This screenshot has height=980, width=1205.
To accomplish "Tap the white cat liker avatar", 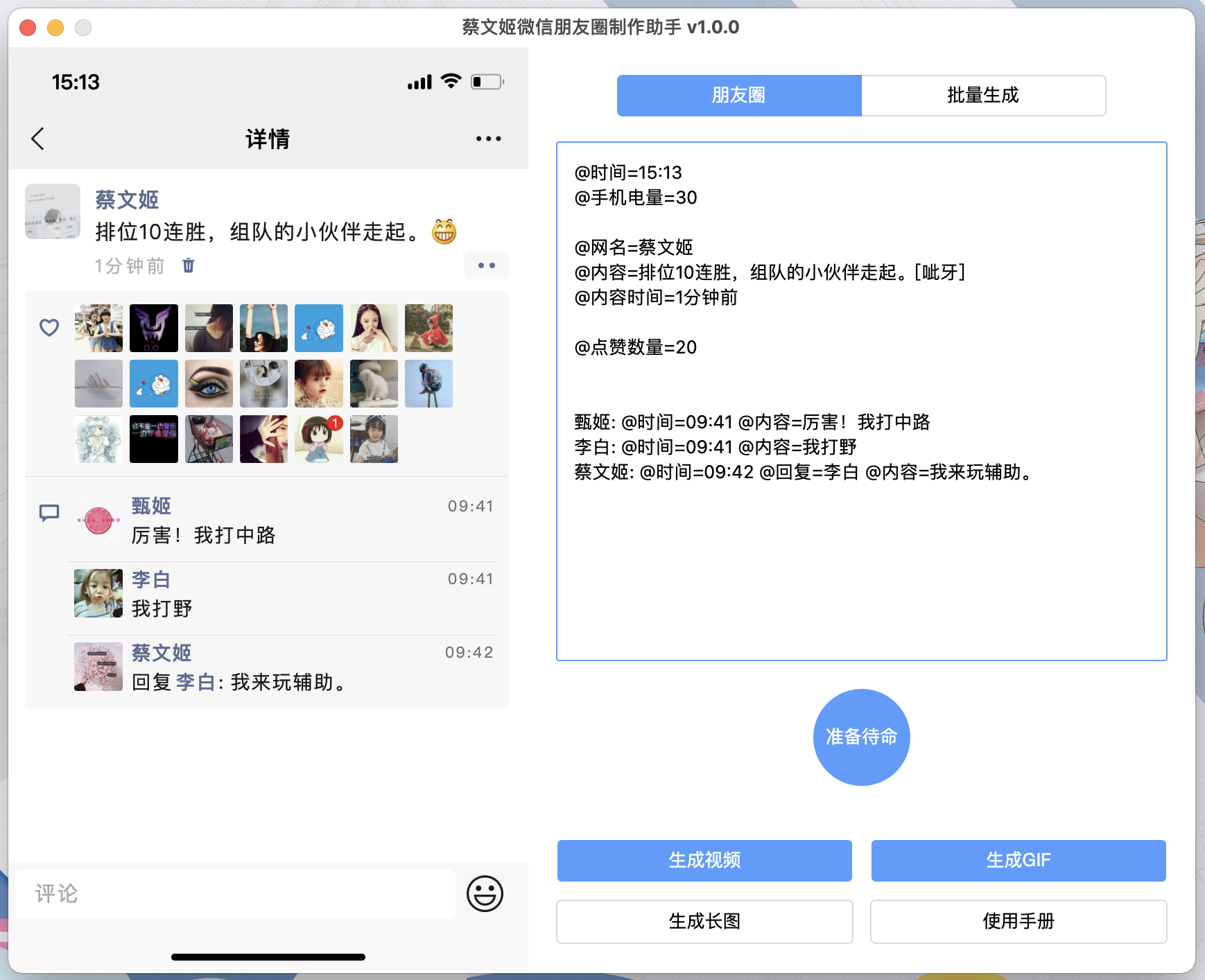I will [374, 383].
